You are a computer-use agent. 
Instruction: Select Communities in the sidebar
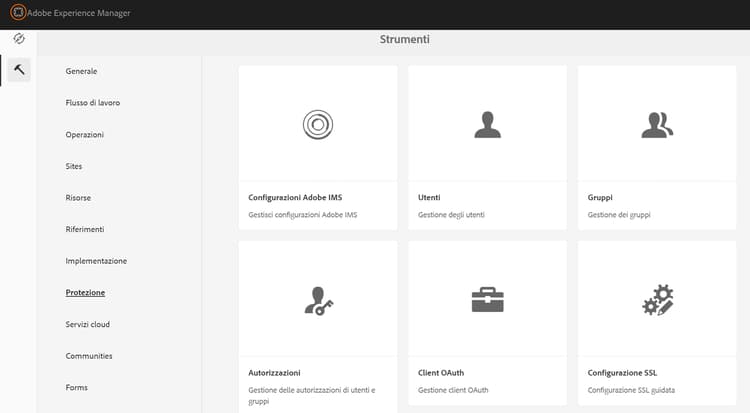click(x=89, y=356)
